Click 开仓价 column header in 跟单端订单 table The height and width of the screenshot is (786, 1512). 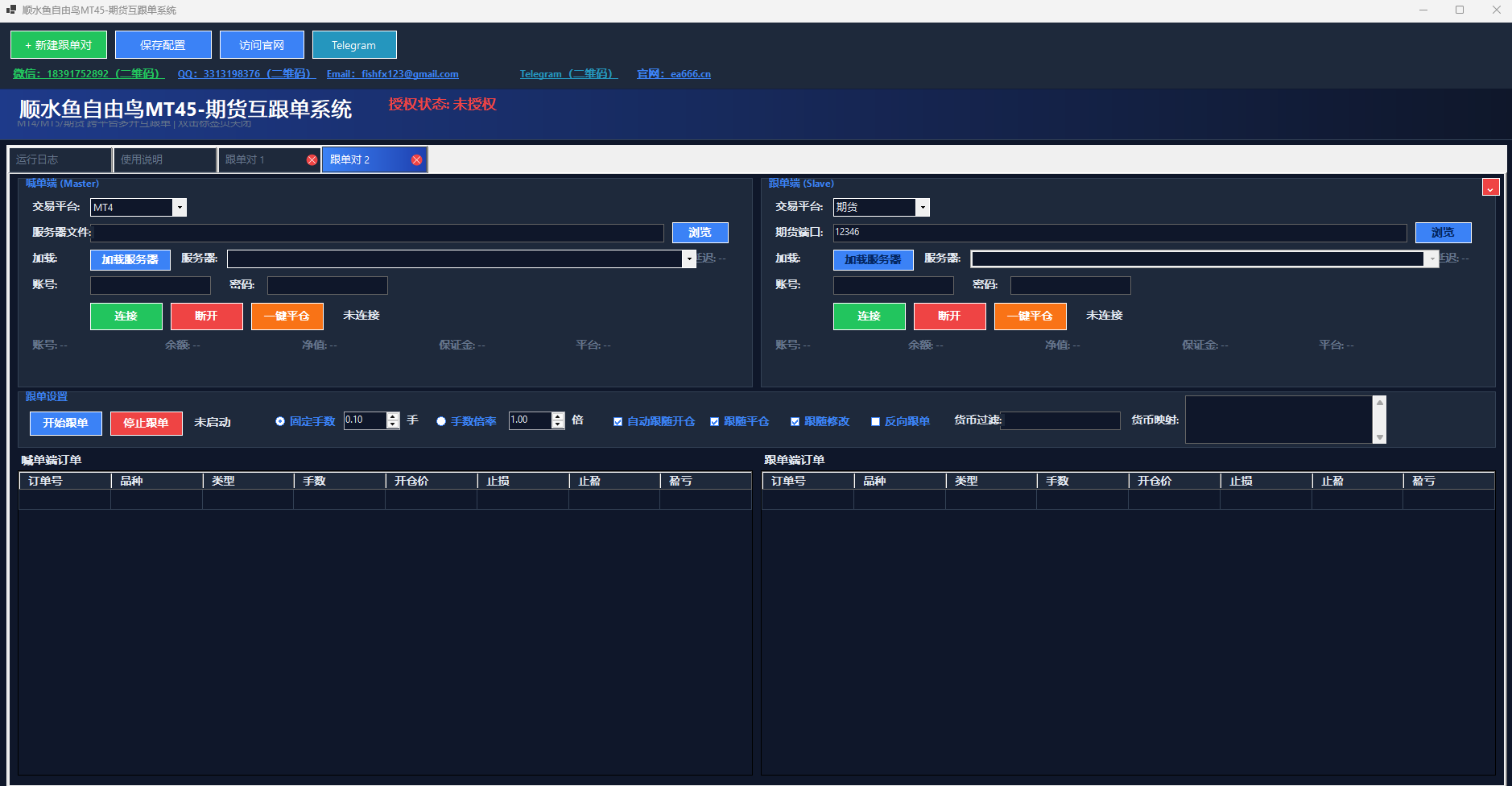tap(1175, 481)
